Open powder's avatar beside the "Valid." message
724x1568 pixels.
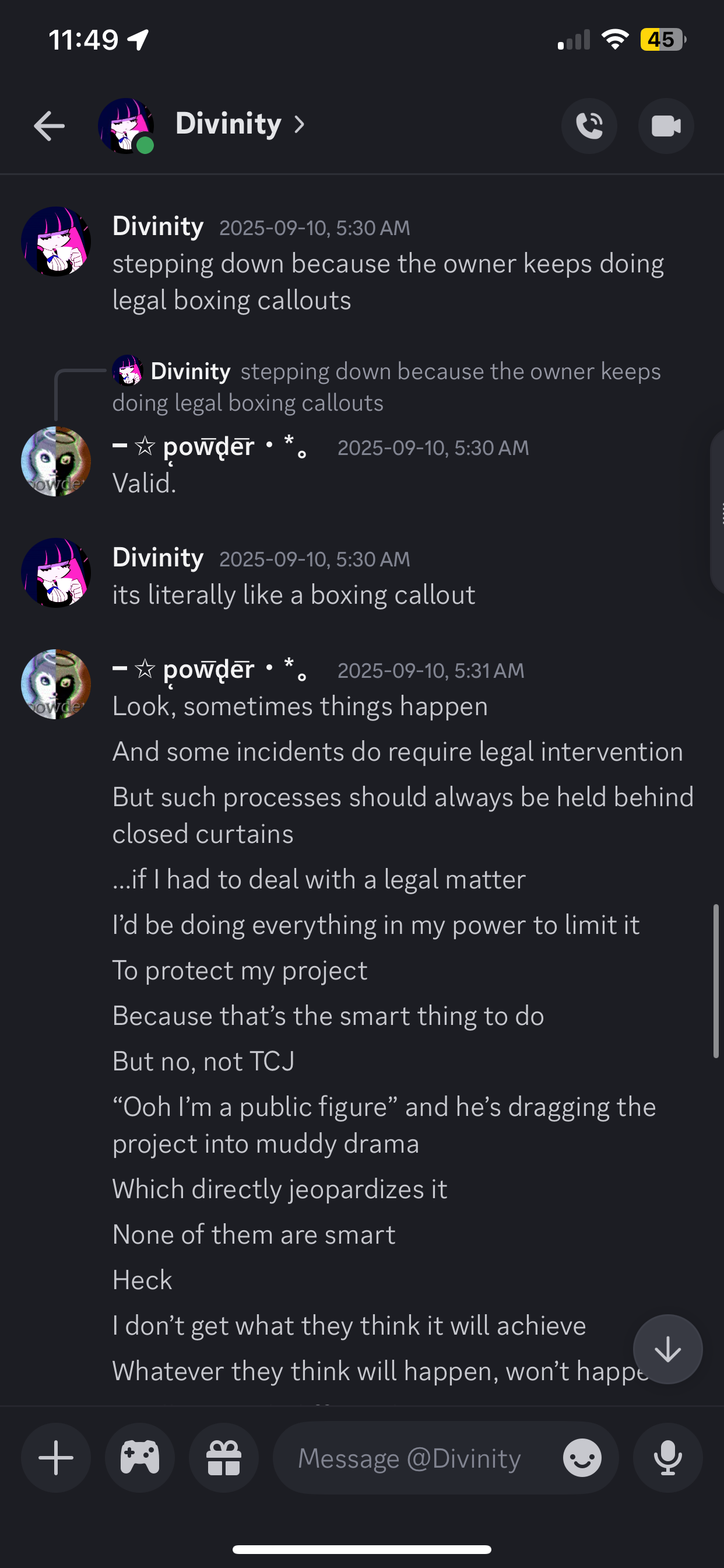tap(56, 461)
